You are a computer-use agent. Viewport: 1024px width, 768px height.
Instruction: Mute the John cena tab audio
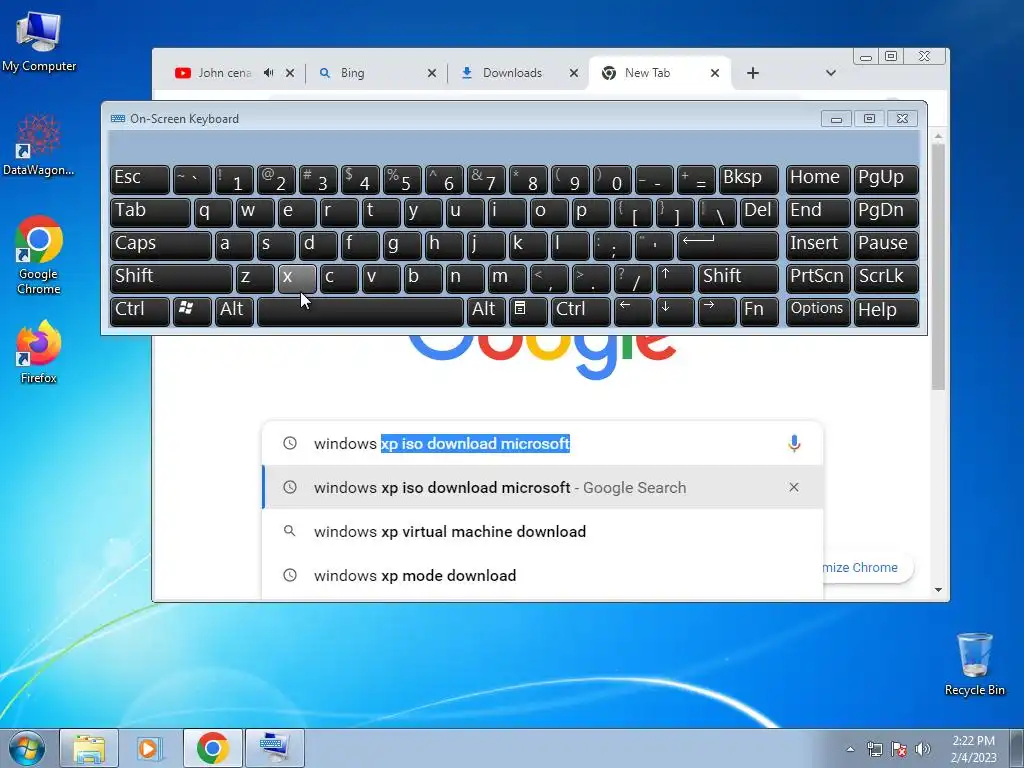[x=268, y=72]
